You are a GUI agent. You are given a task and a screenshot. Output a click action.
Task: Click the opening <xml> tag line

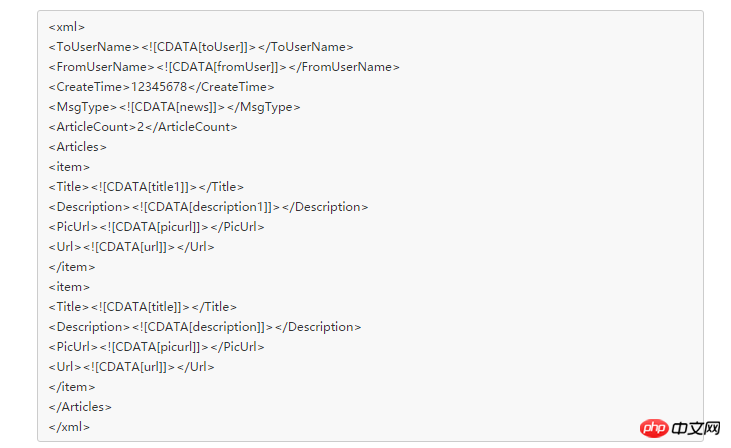pos(67,27)
